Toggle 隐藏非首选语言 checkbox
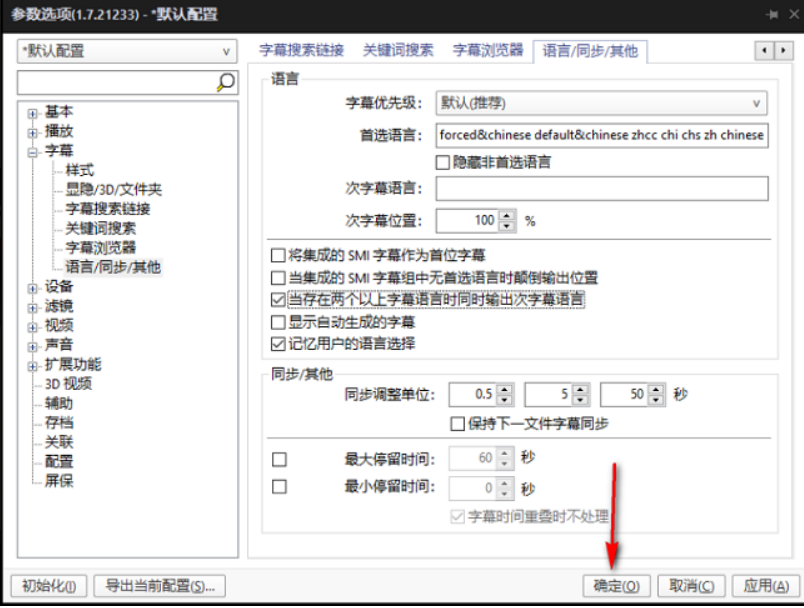The image size is (804, 608). coord(443,163)
